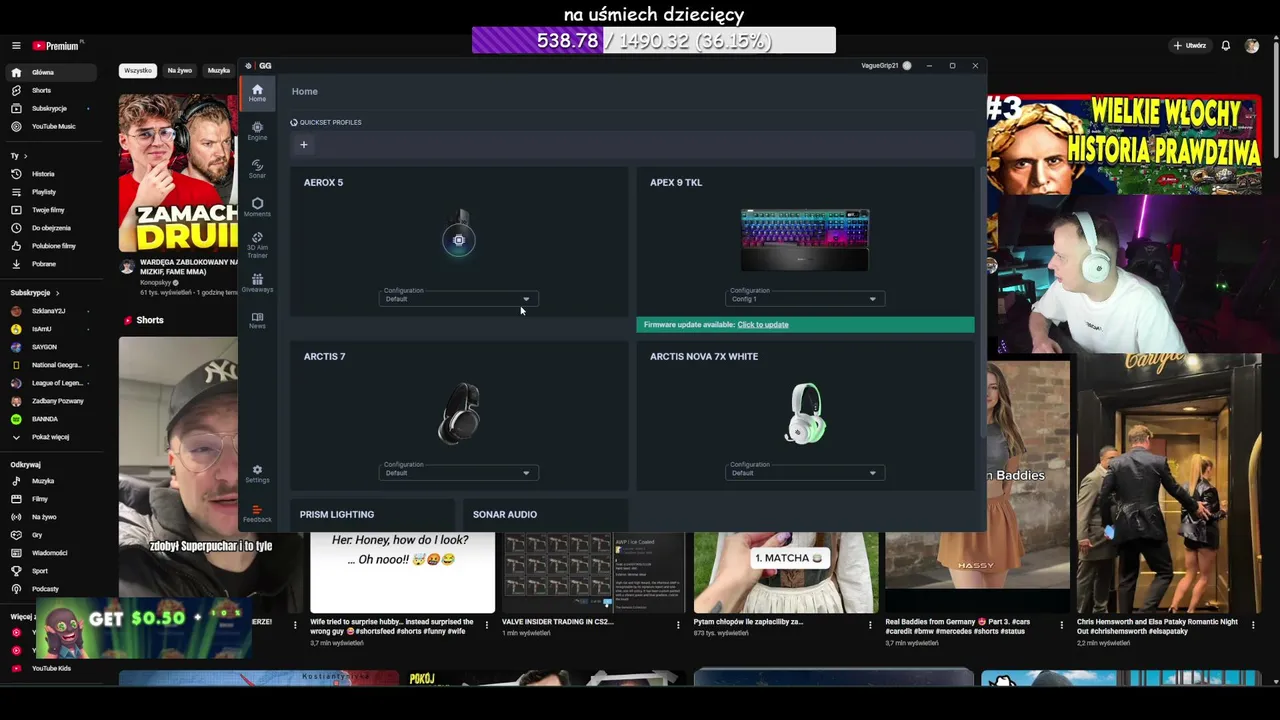Click the YouTube Premium logo
Viewport: 1280px width, 720px height.
coord(57,45)
